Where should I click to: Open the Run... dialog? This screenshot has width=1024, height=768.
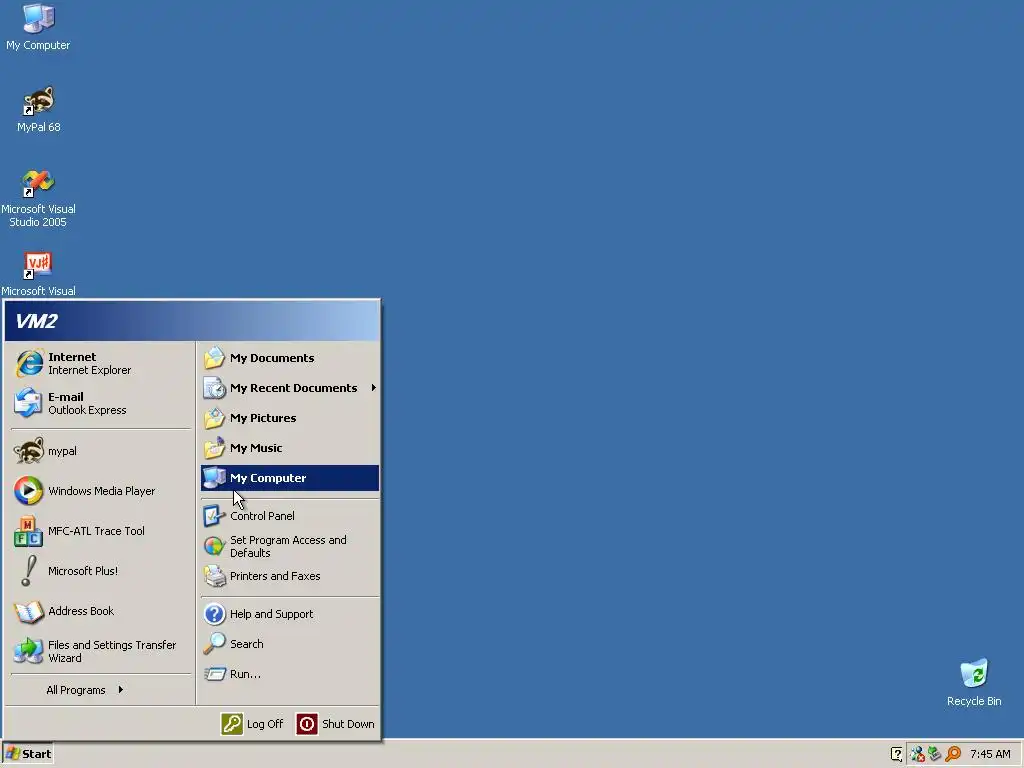tap(289, 674)
